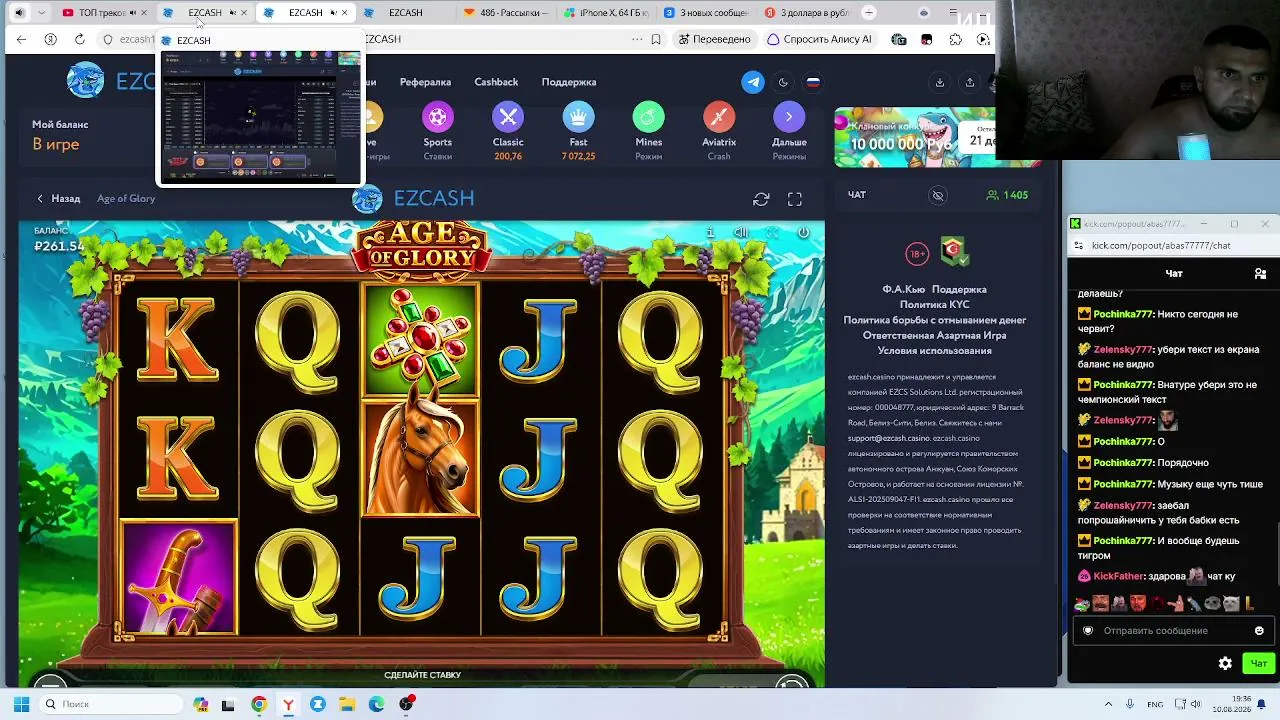Hide the chat with crossed-eye icon
The image size is (1280, 720).
tap(938, 195)
